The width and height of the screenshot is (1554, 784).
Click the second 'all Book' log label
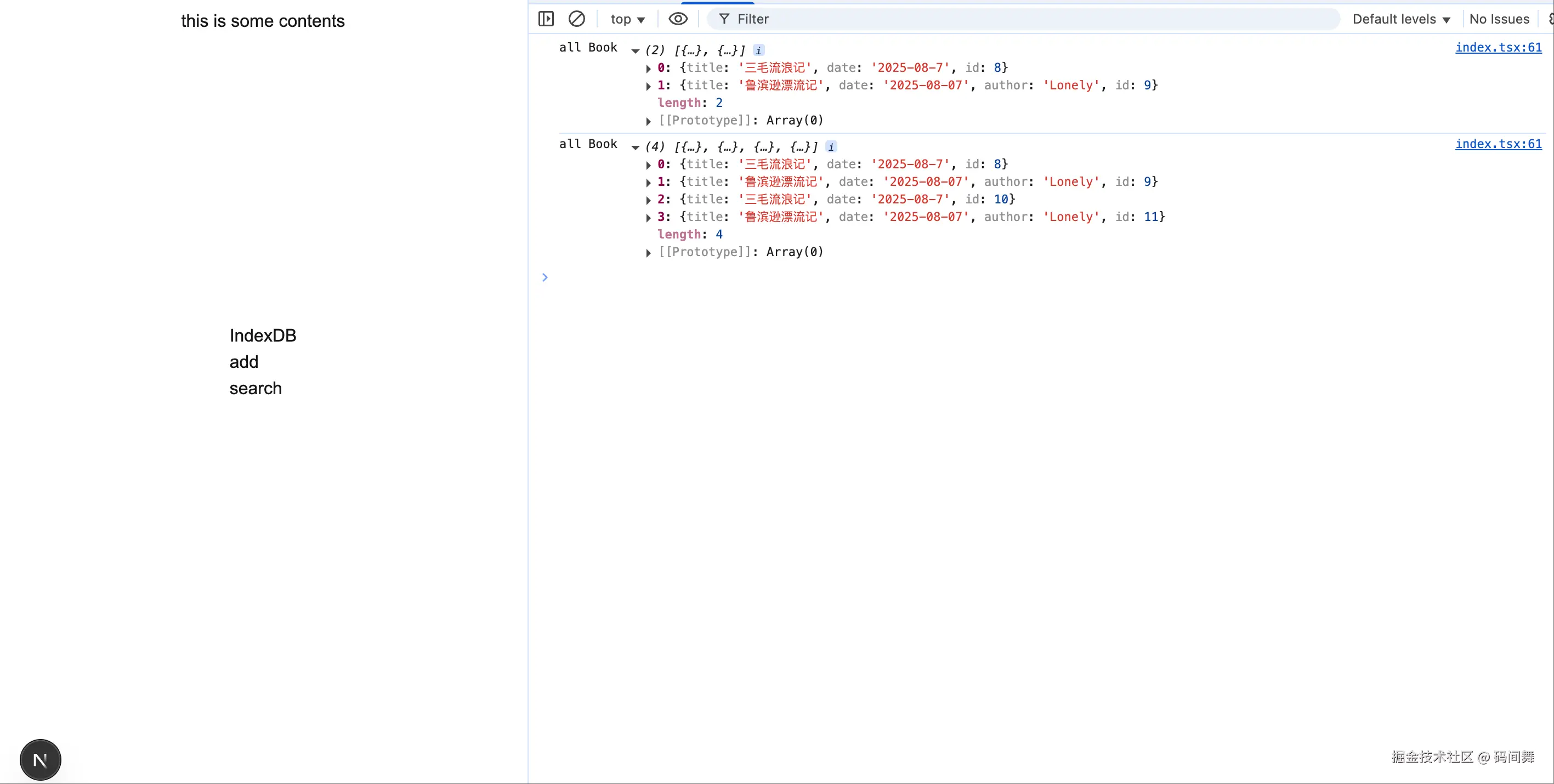[588, 144]
